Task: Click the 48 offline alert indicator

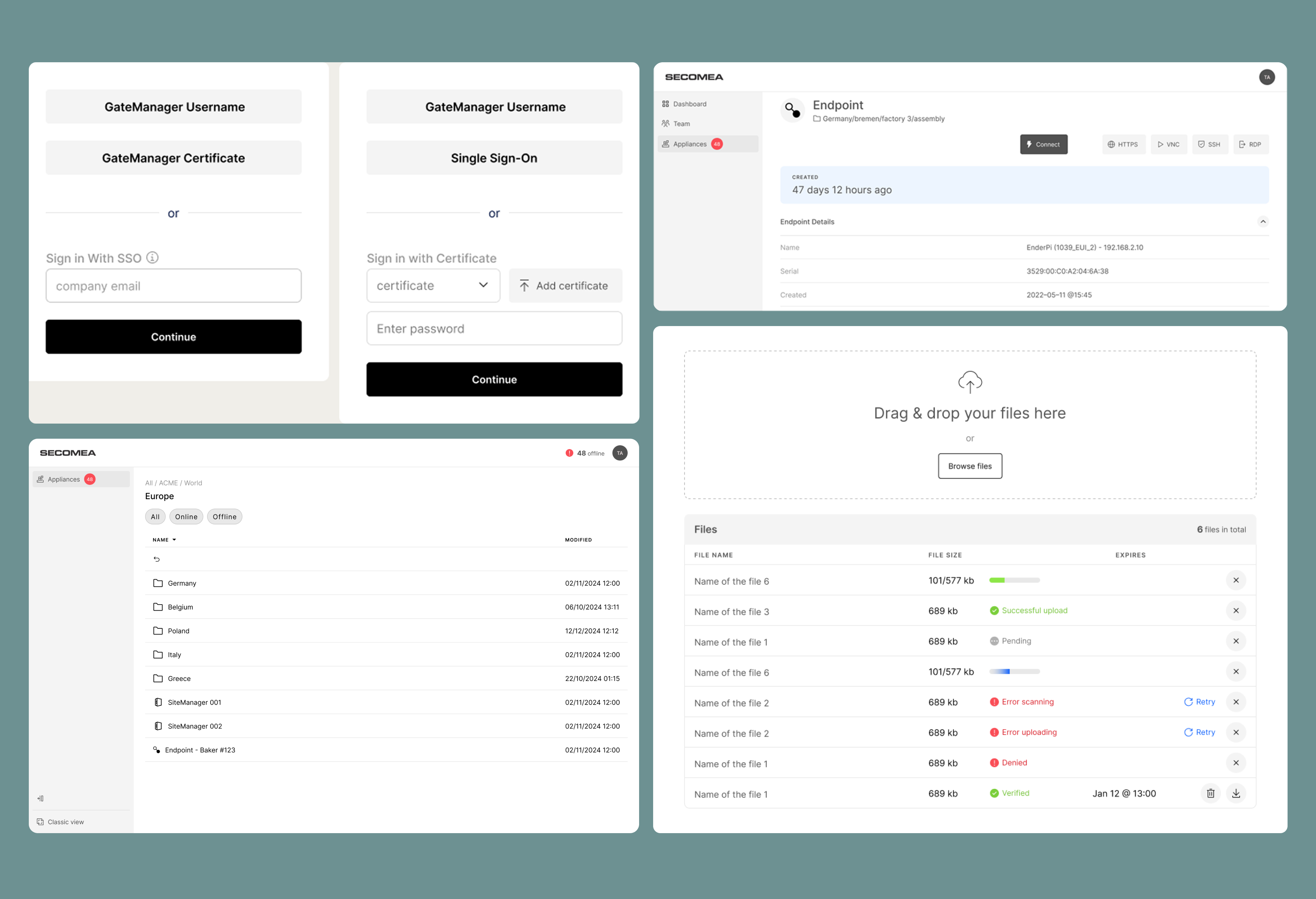Action: (x=585, y=453)
